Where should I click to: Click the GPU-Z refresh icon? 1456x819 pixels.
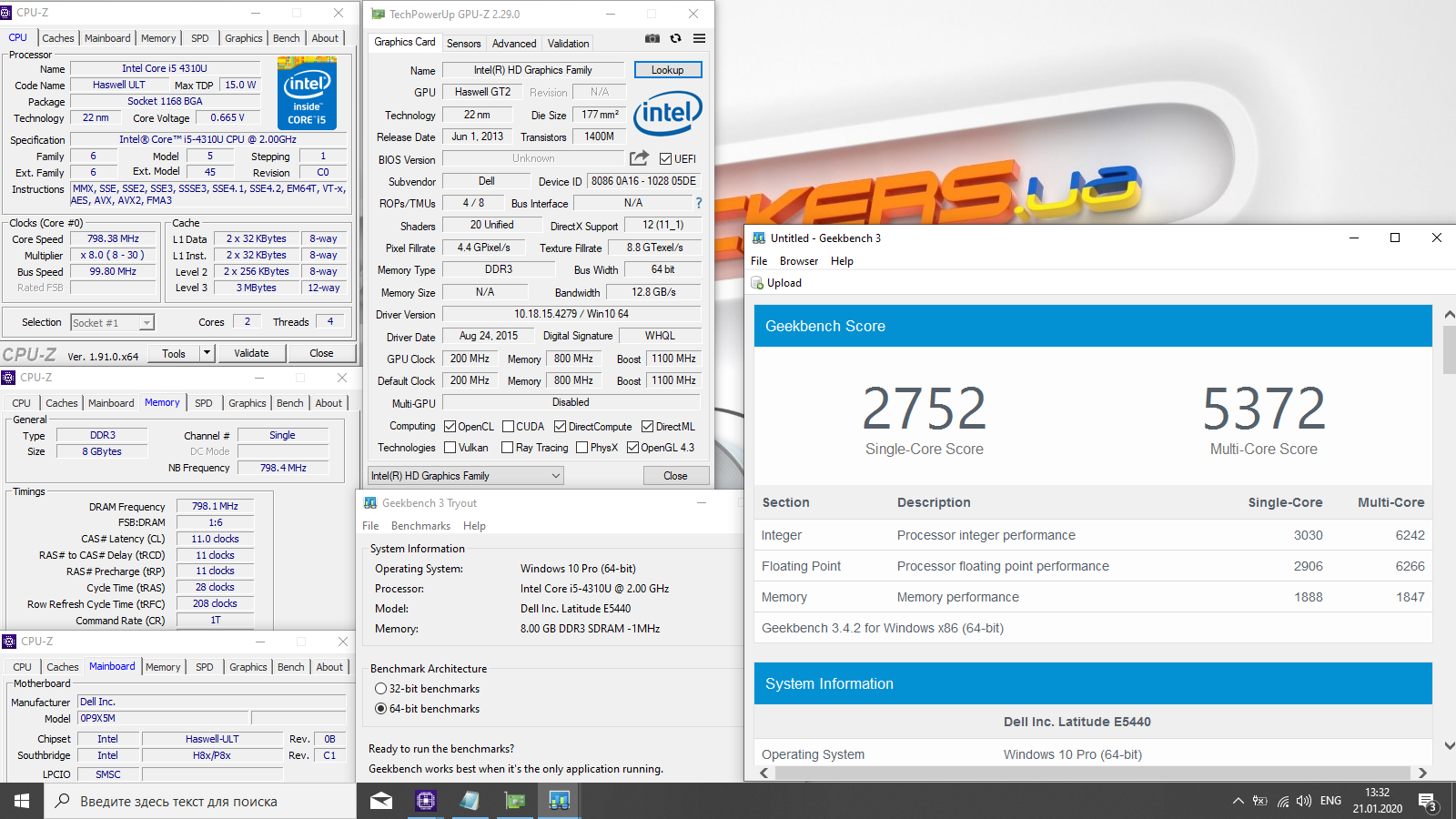pos(675,38)
